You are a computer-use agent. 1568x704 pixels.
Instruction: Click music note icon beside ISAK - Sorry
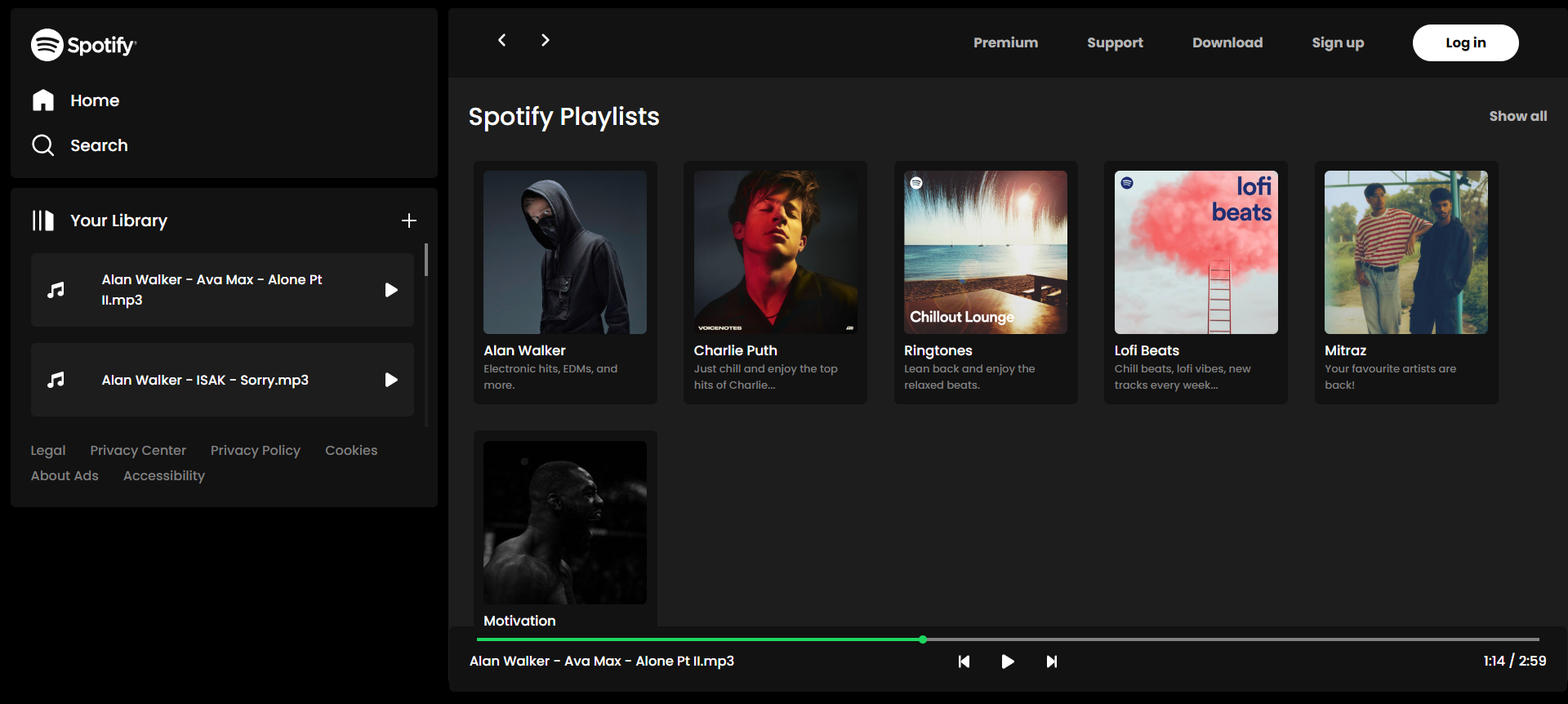[x=56, y=380]
